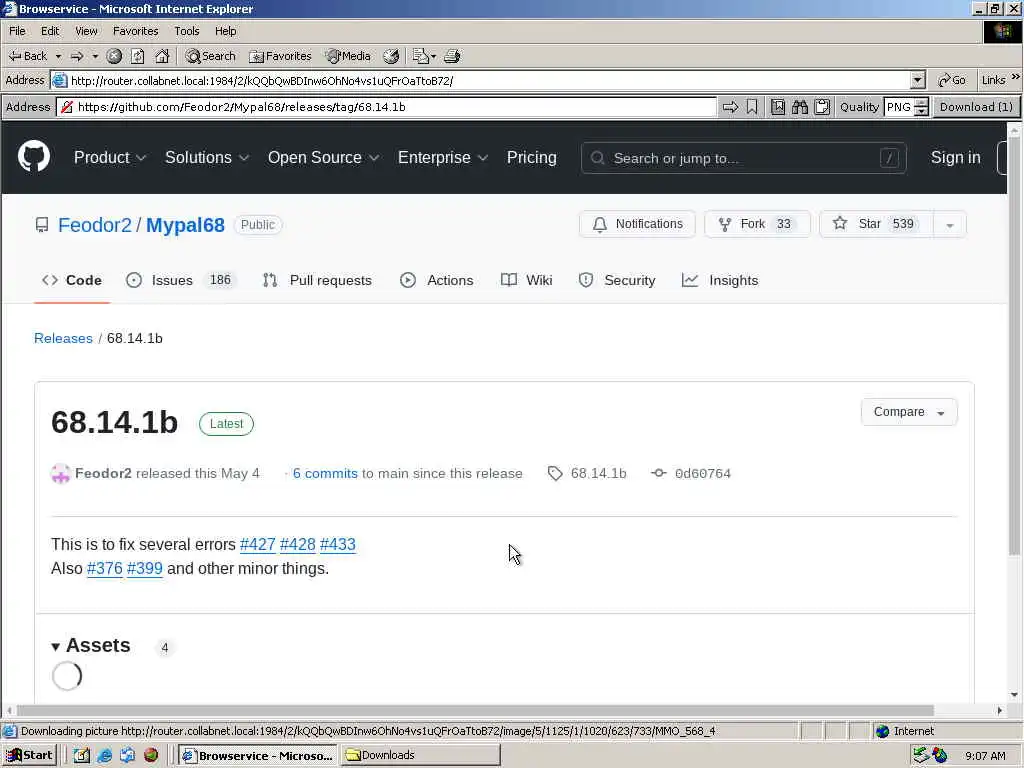Image resolution: width=1024 pixels, height=768 pixels.
Task: Open the 6 commits link
Action: pos(325,473)
